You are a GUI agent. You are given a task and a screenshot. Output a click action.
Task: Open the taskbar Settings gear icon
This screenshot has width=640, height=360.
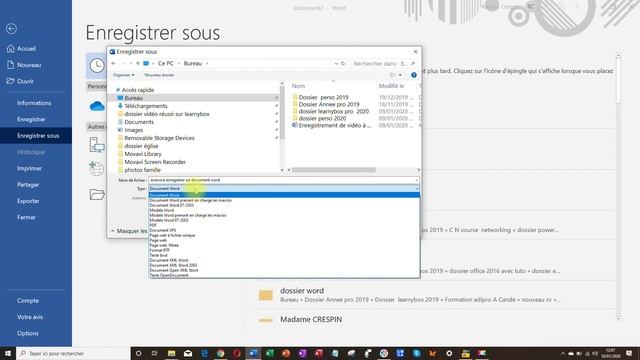449,353
